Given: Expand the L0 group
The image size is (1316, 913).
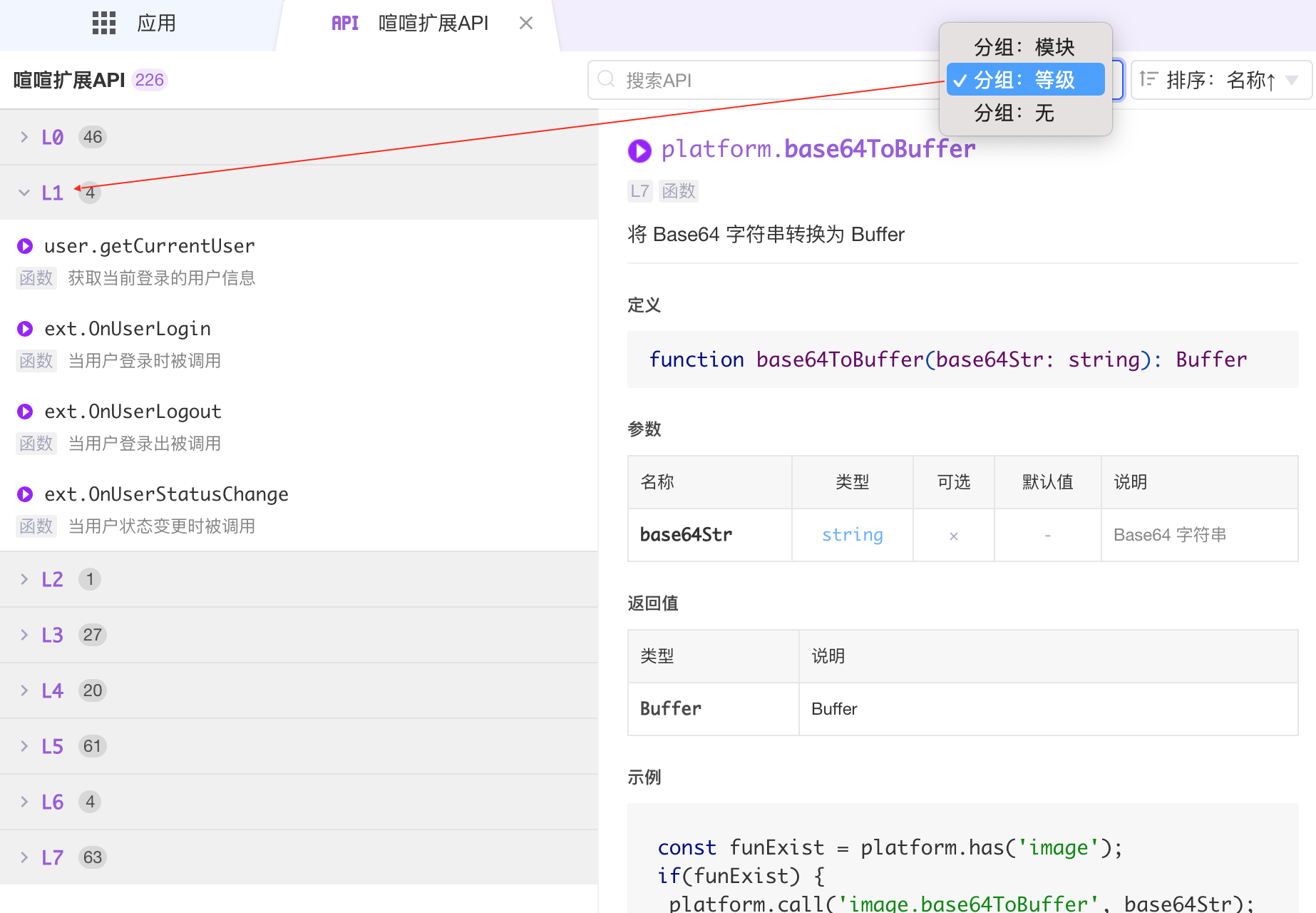Looking at the screenshot, I should pos(52,137).
